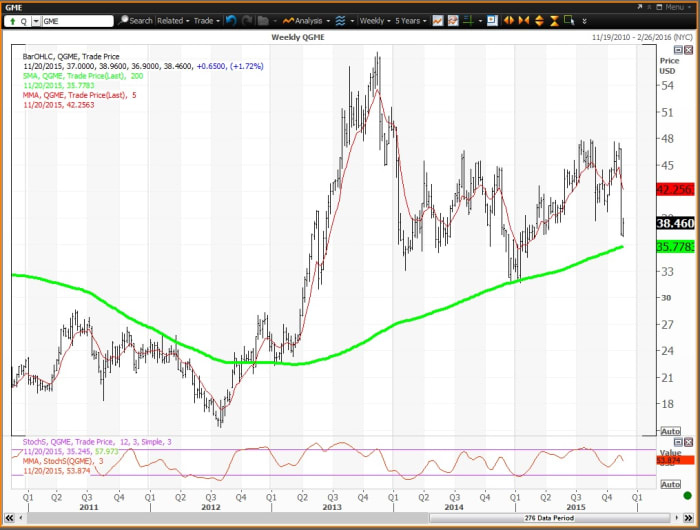Toggle Auto scale on the stochastic pane
Image resolution: width=700 pixels, height=530 pixels.
click(x=671, y=484)
